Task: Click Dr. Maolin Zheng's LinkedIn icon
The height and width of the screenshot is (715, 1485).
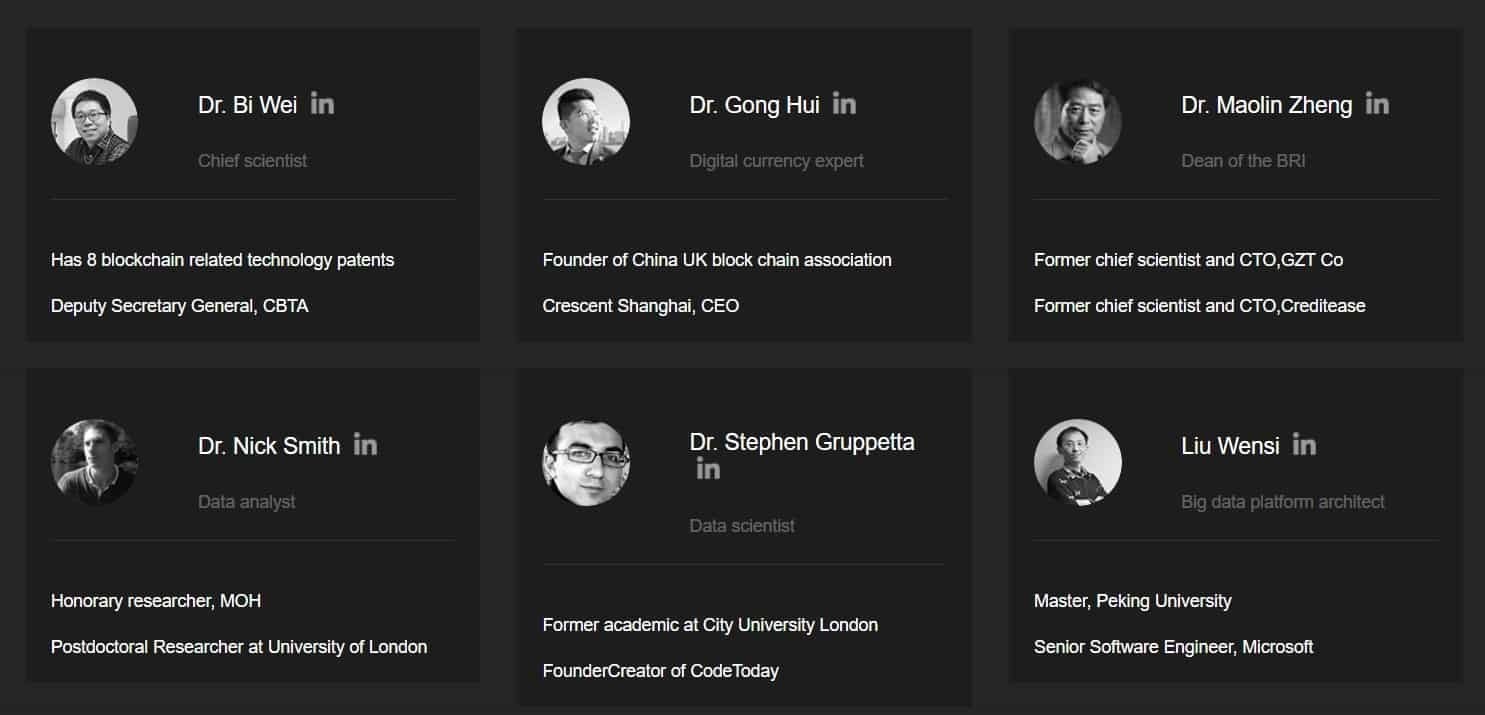Action: pyautogui.click(x=1377, y=103)
